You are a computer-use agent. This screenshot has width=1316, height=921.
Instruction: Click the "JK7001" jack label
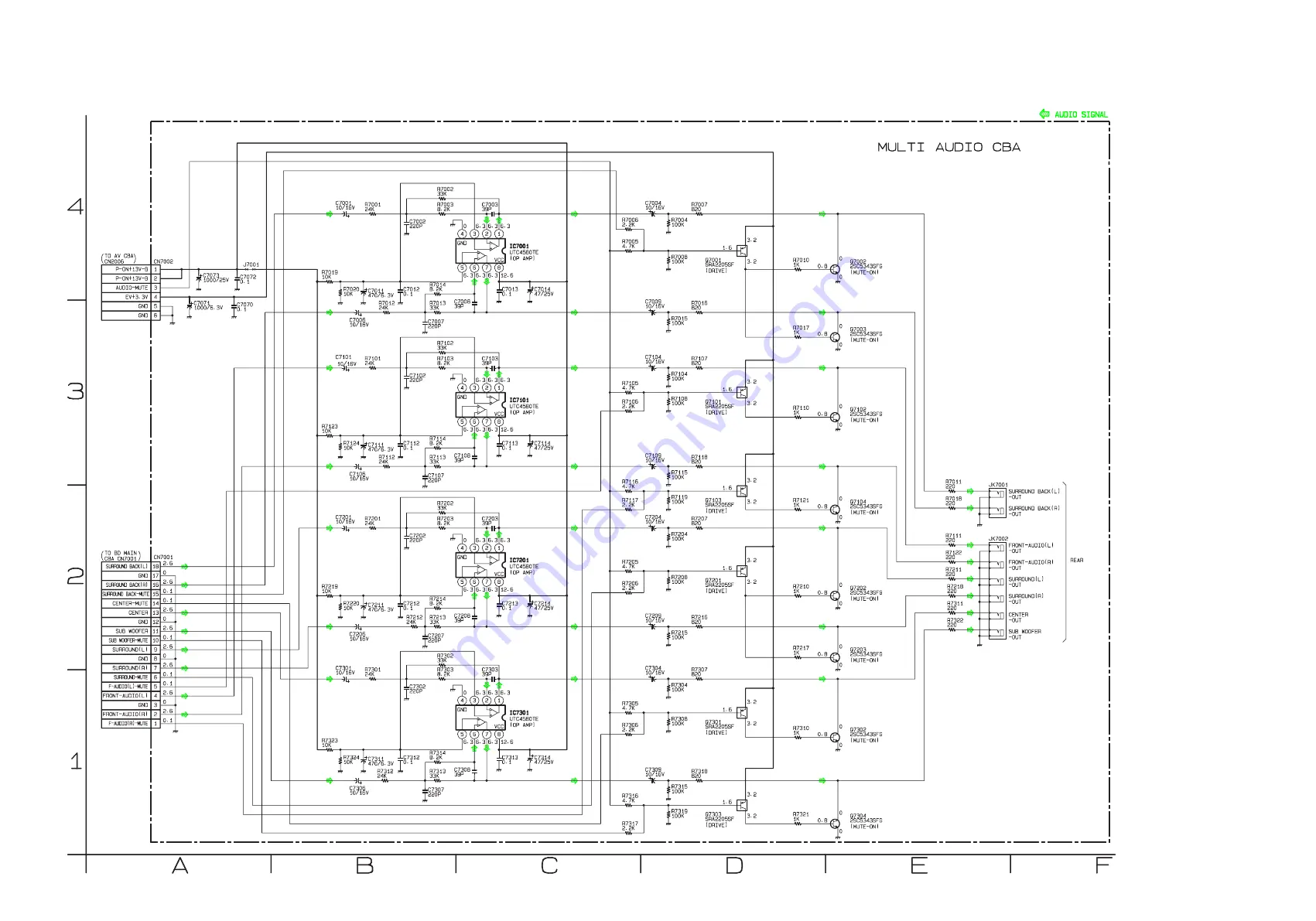998,485
